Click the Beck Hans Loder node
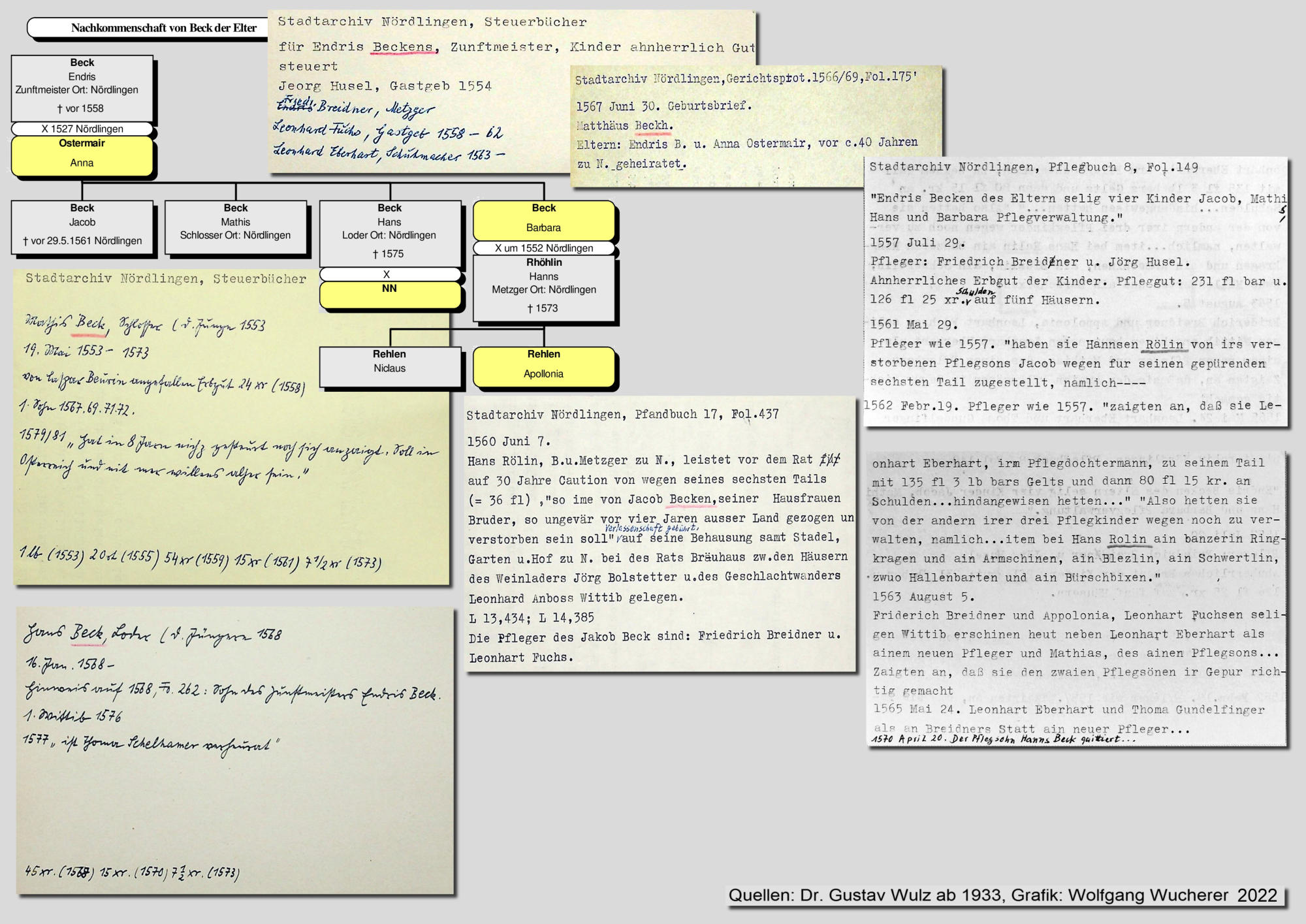 point(390,232)
